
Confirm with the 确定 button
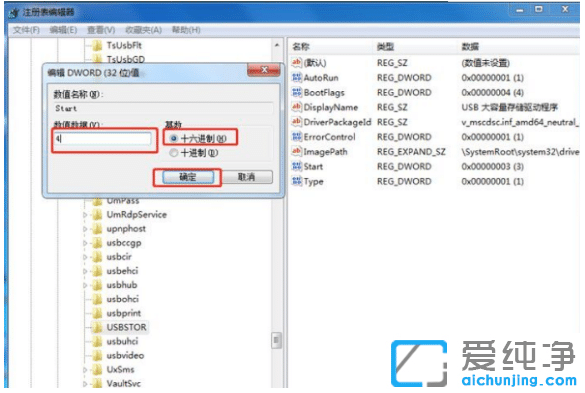point(188,177)
